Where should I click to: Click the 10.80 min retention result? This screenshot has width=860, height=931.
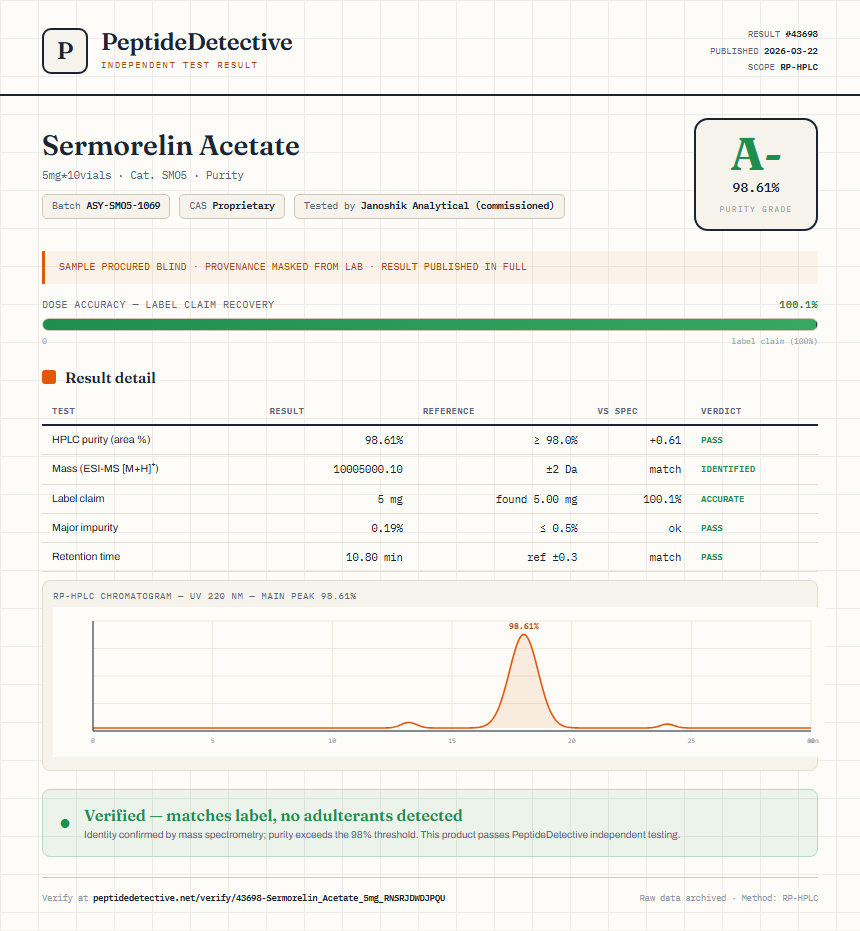coord(374,557)
